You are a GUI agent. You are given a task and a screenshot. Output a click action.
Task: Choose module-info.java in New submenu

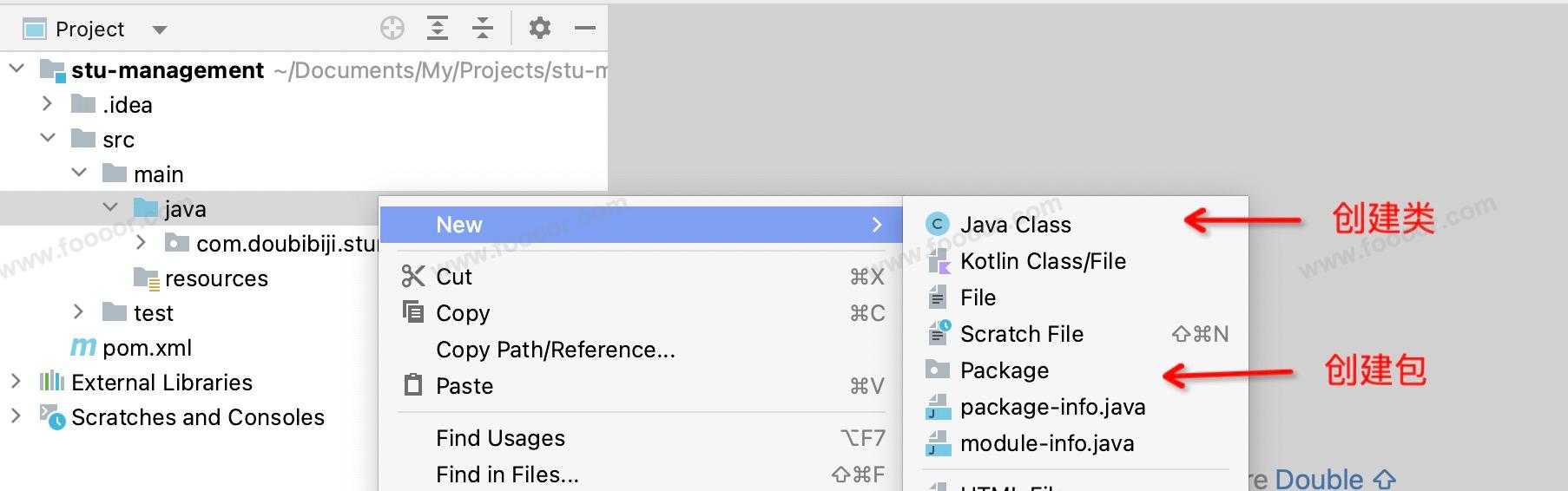1047,443
